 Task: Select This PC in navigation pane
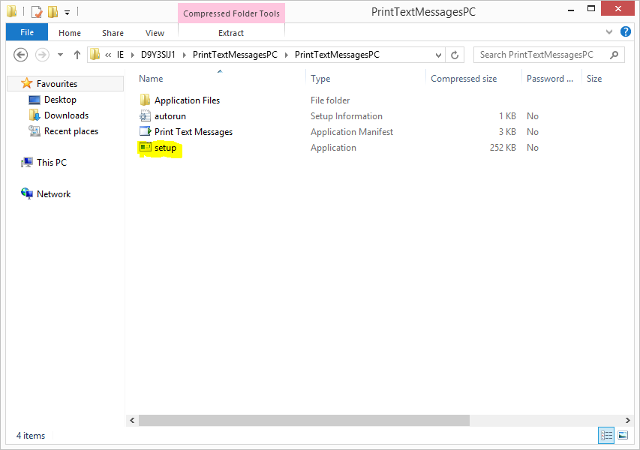[51, 163]
